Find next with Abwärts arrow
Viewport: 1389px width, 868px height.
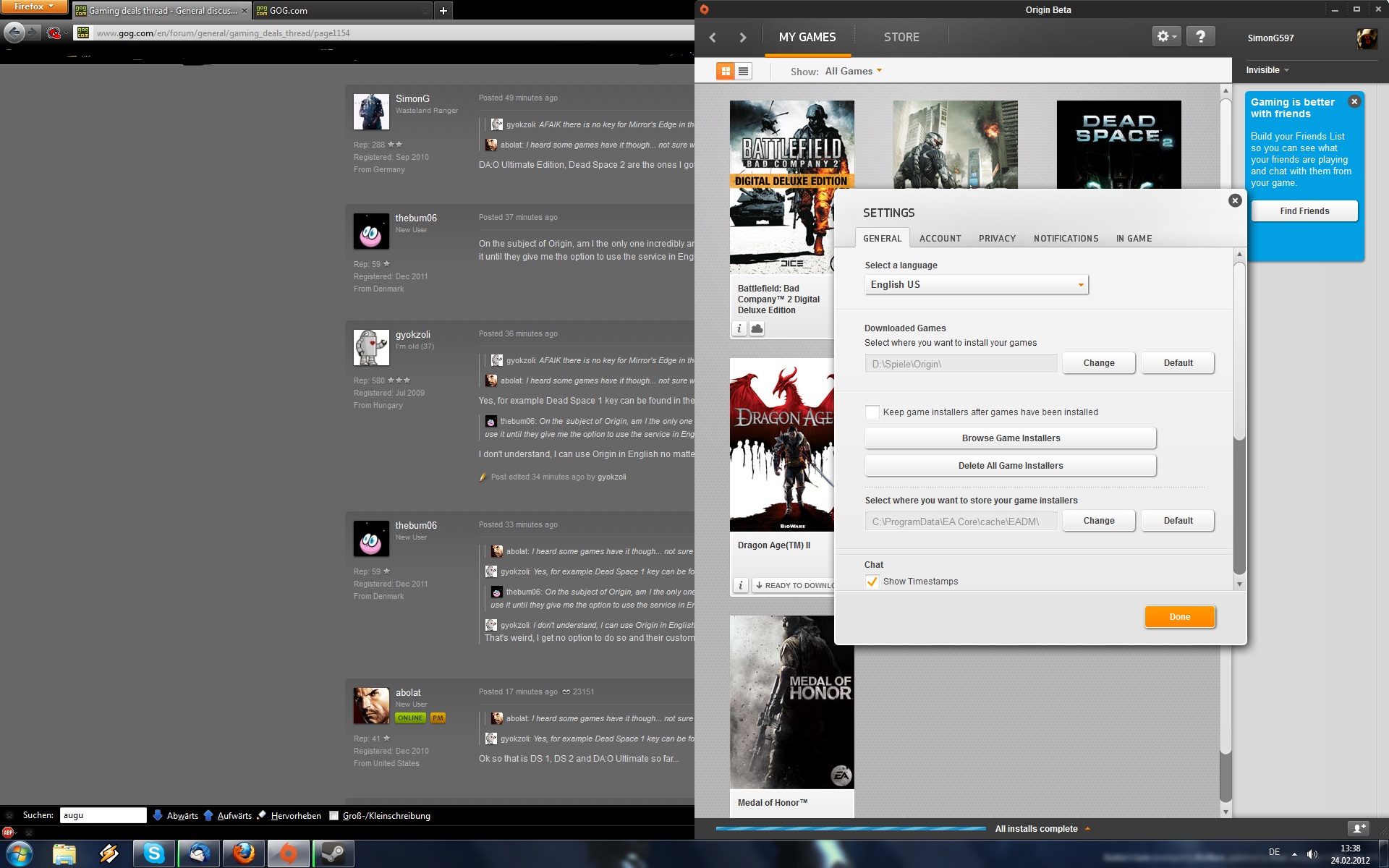175,815
